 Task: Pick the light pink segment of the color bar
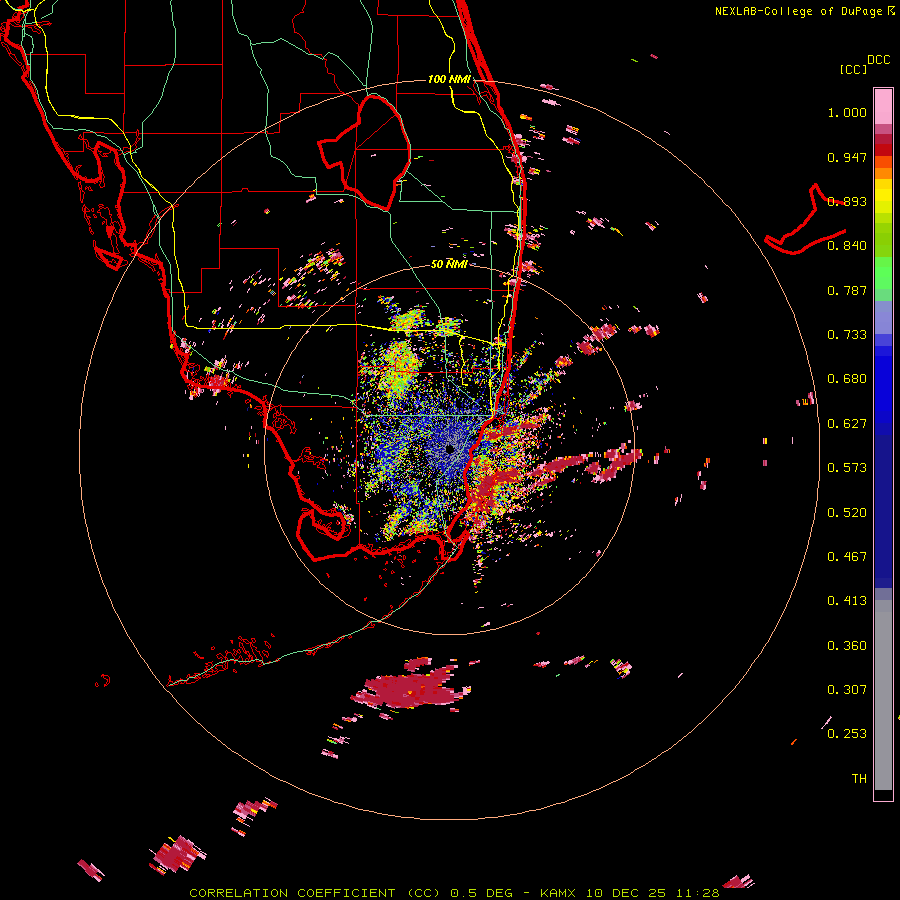883,106
